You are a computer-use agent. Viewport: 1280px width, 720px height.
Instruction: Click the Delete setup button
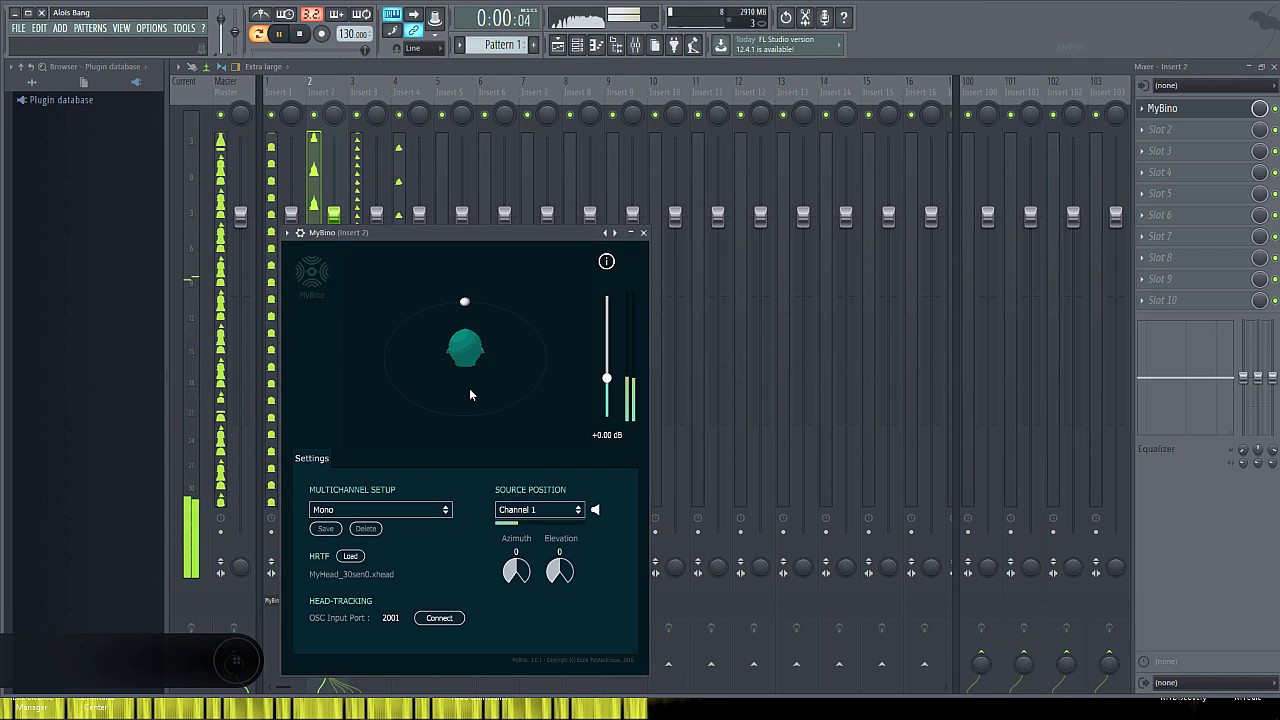(366, 529)
